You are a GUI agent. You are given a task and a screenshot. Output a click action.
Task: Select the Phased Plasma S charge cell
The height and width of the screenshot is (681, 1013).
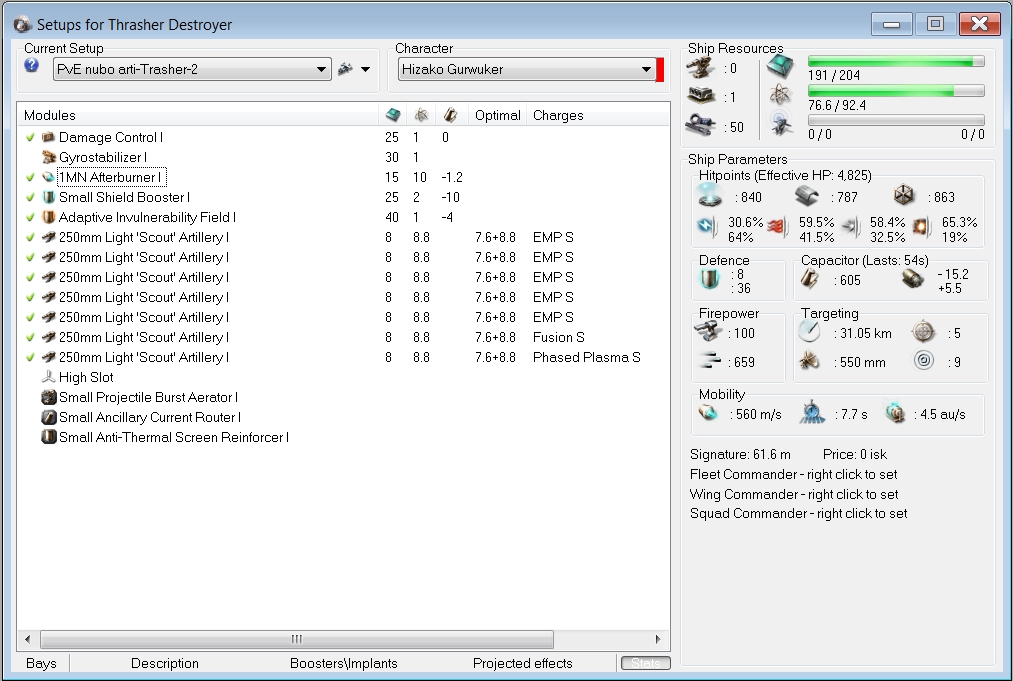pyautogui.click(x=587, y=357)
